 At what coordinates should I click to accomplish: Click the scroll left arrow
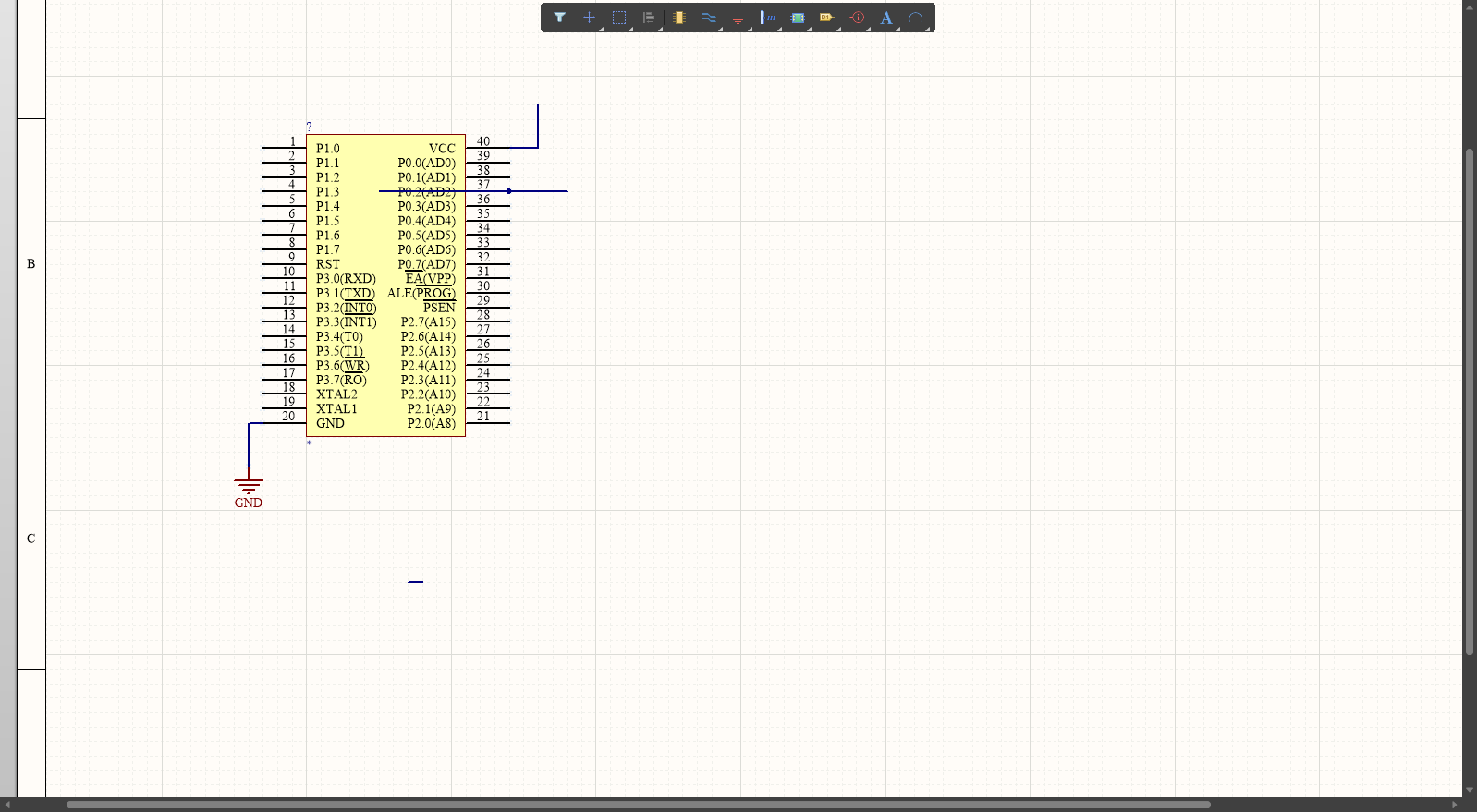point(7,805)
